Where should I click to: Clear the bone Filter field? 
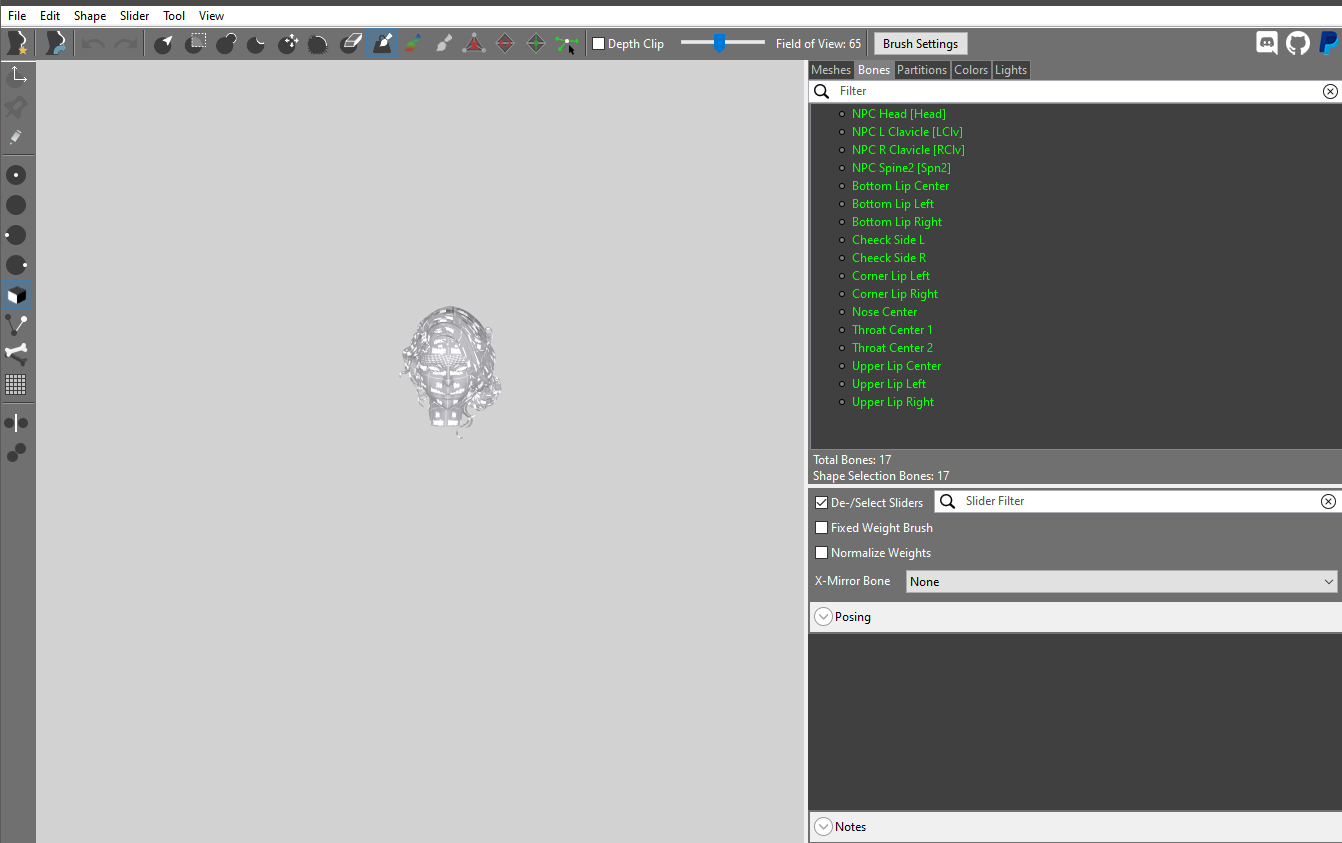(1330, 91)
